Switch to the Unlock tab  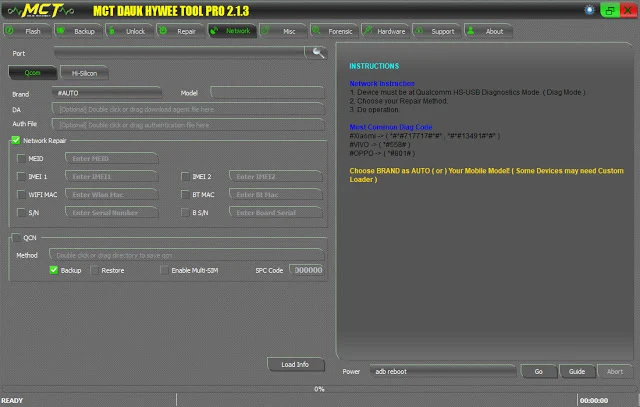(x=129, y=31)
